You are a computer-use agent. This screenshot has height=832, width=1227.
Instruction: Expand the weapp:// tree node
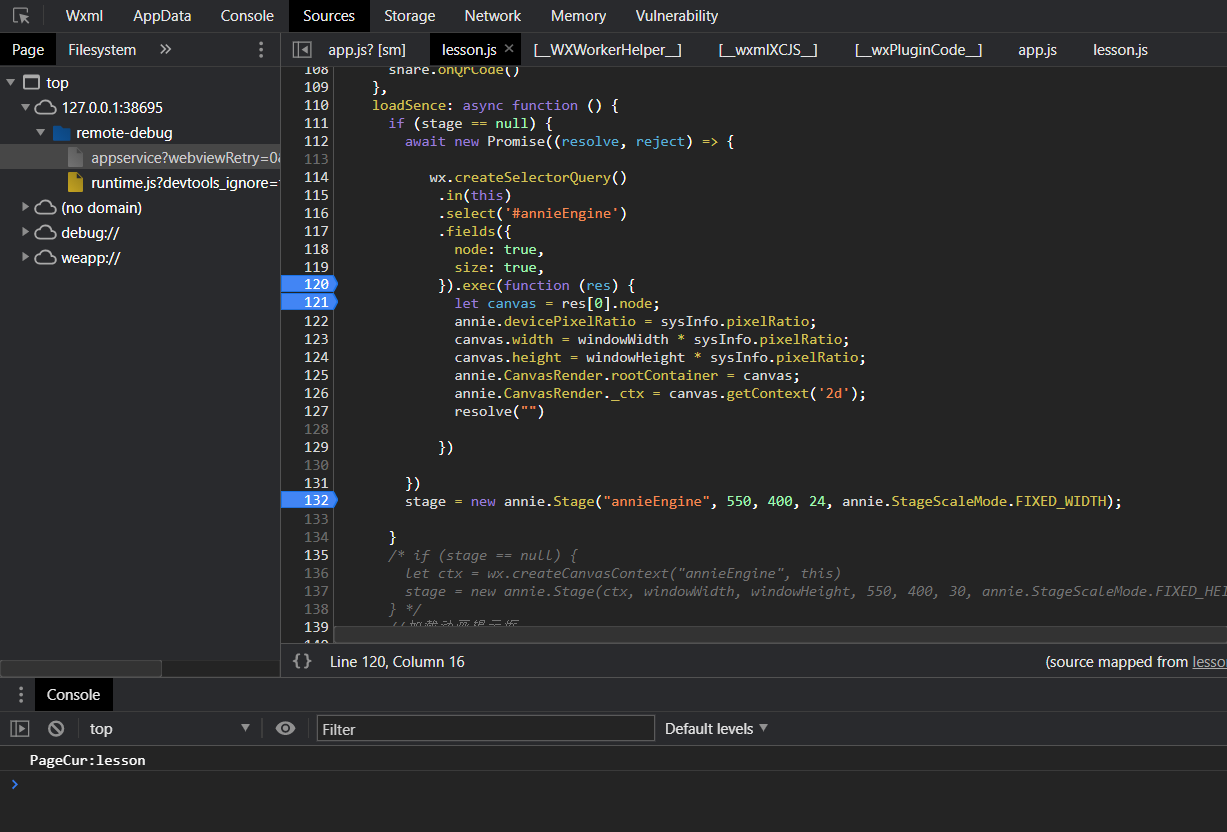pyautogui.click(x=26, y=258)
